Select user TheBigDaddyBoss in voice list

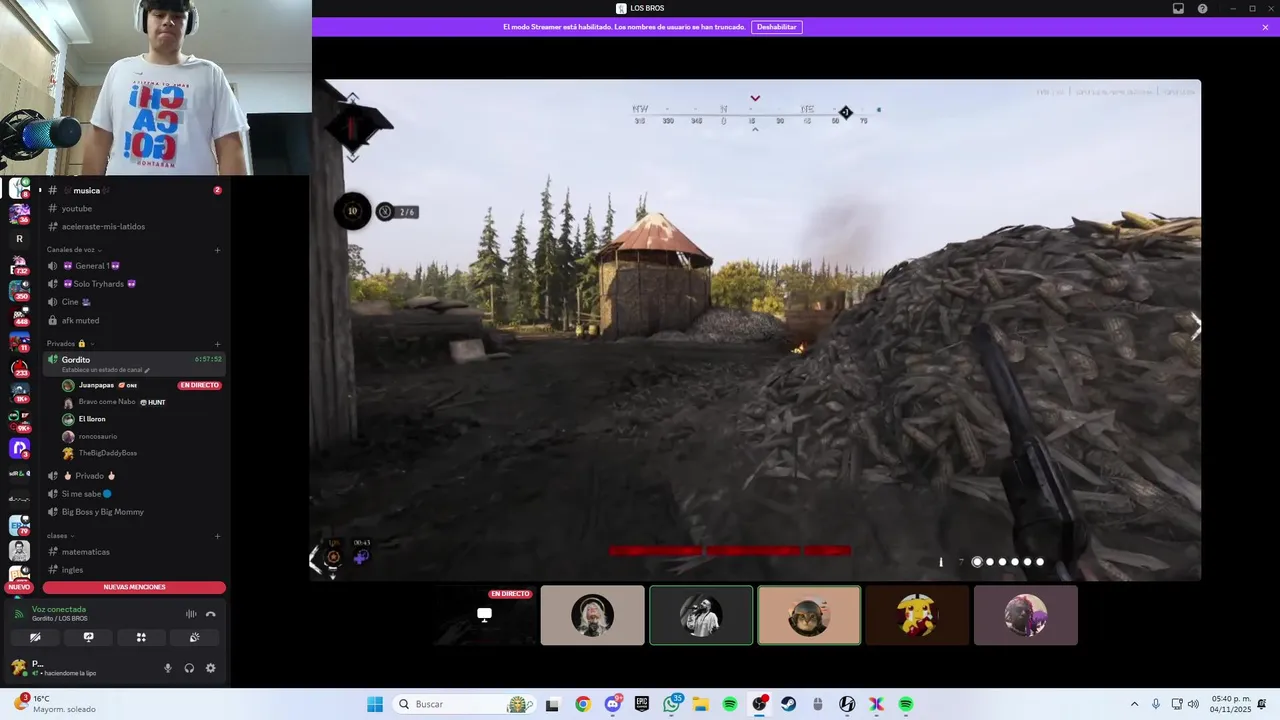tap(107, 453)
